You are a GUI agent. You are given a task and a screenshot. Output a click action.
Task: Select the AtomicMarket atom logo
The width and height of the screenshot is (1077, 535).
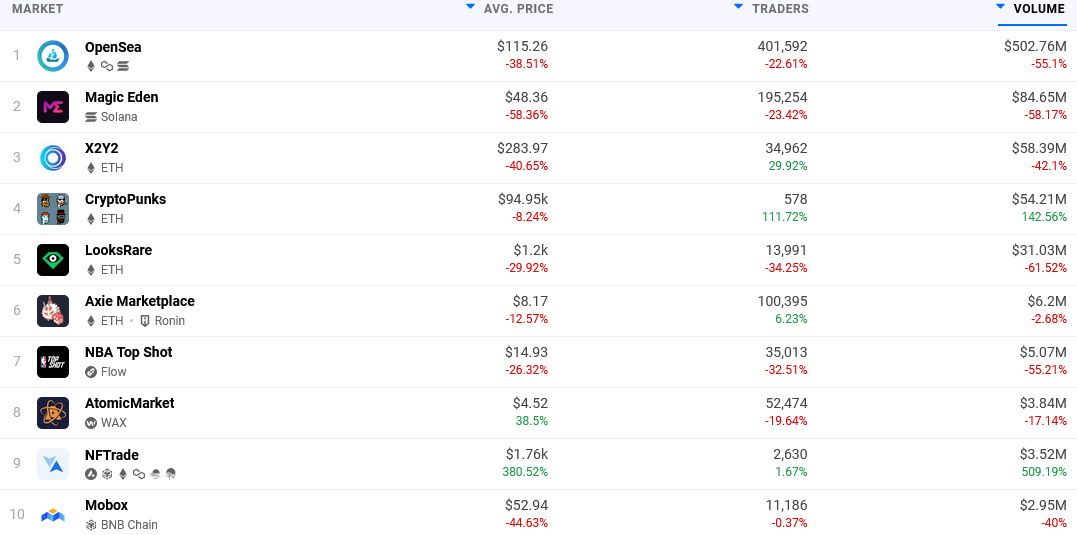[x=53, y=413]
